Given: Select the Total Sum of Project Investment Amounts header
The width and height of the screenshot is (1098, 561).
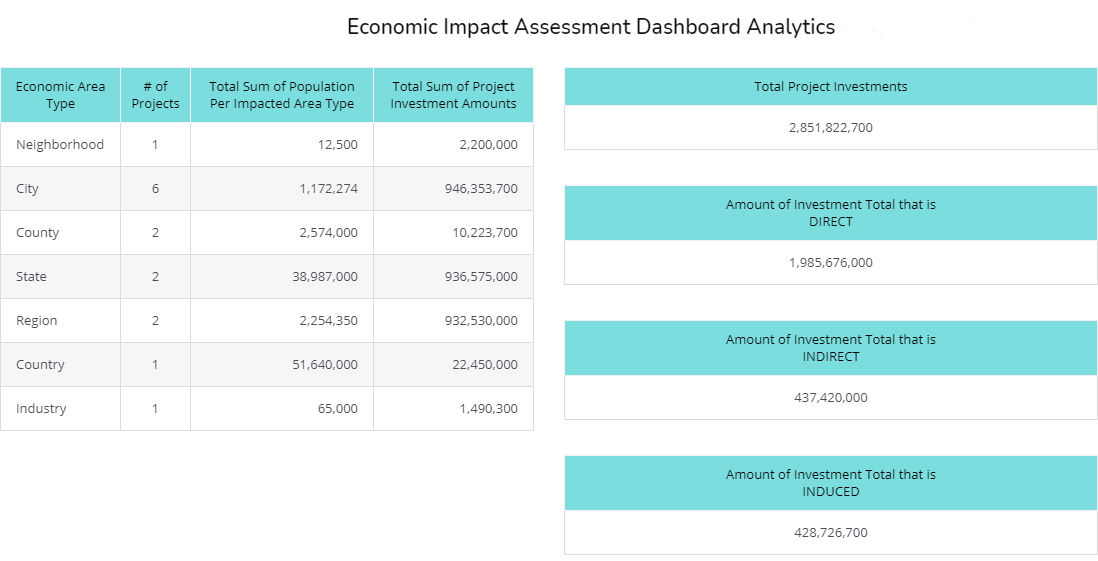Looking at the screenshot, I should pyautogui.click(x=453, y=95).
